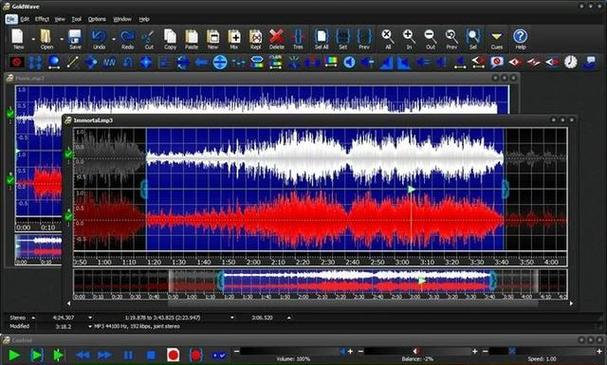607x365 pixels.
Task: Open the Window menu
Action: point(122,19)
